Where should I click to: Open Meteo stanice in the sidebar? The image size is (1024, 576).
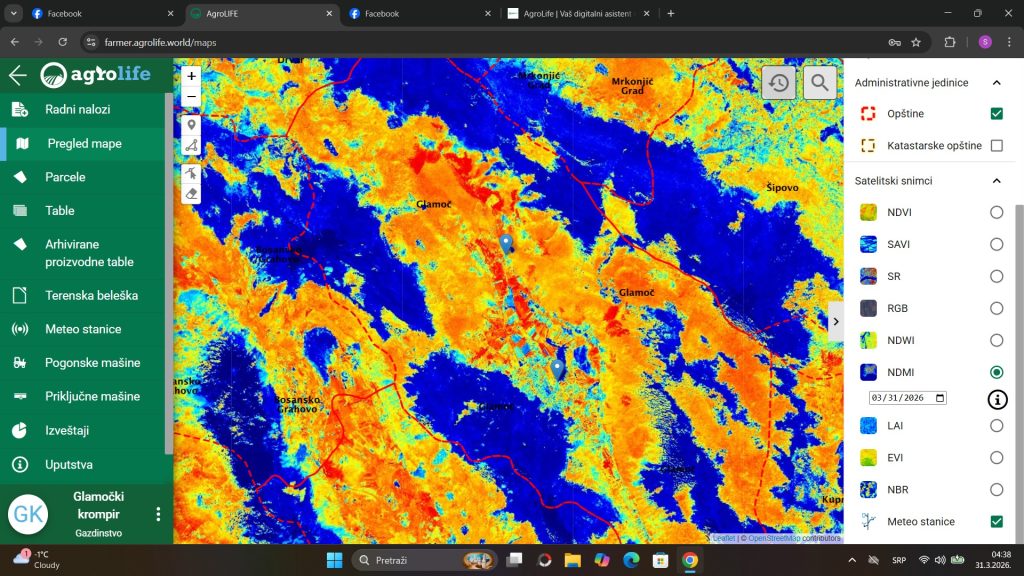(x=83, y=329)
